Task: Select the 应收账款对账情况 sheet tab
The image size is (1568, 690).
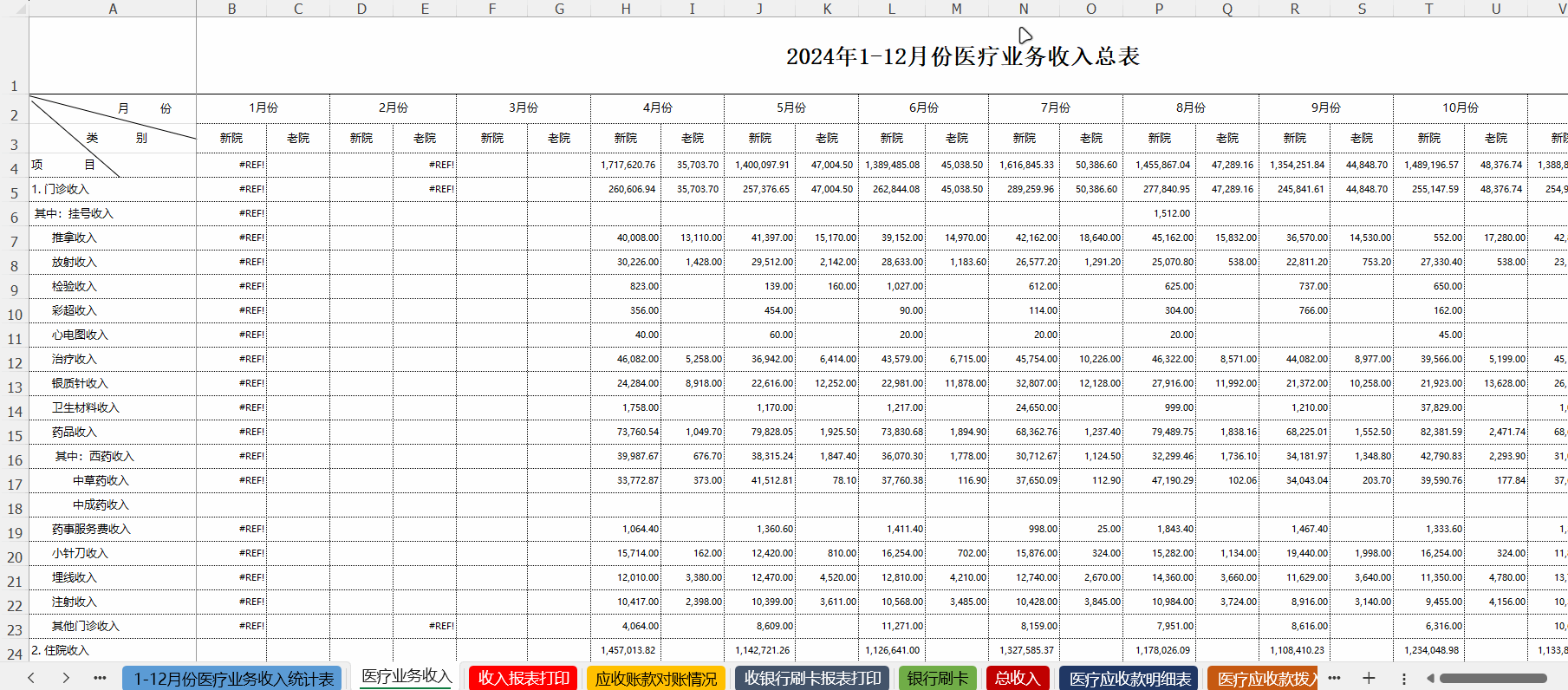Action: coord(656,679)
